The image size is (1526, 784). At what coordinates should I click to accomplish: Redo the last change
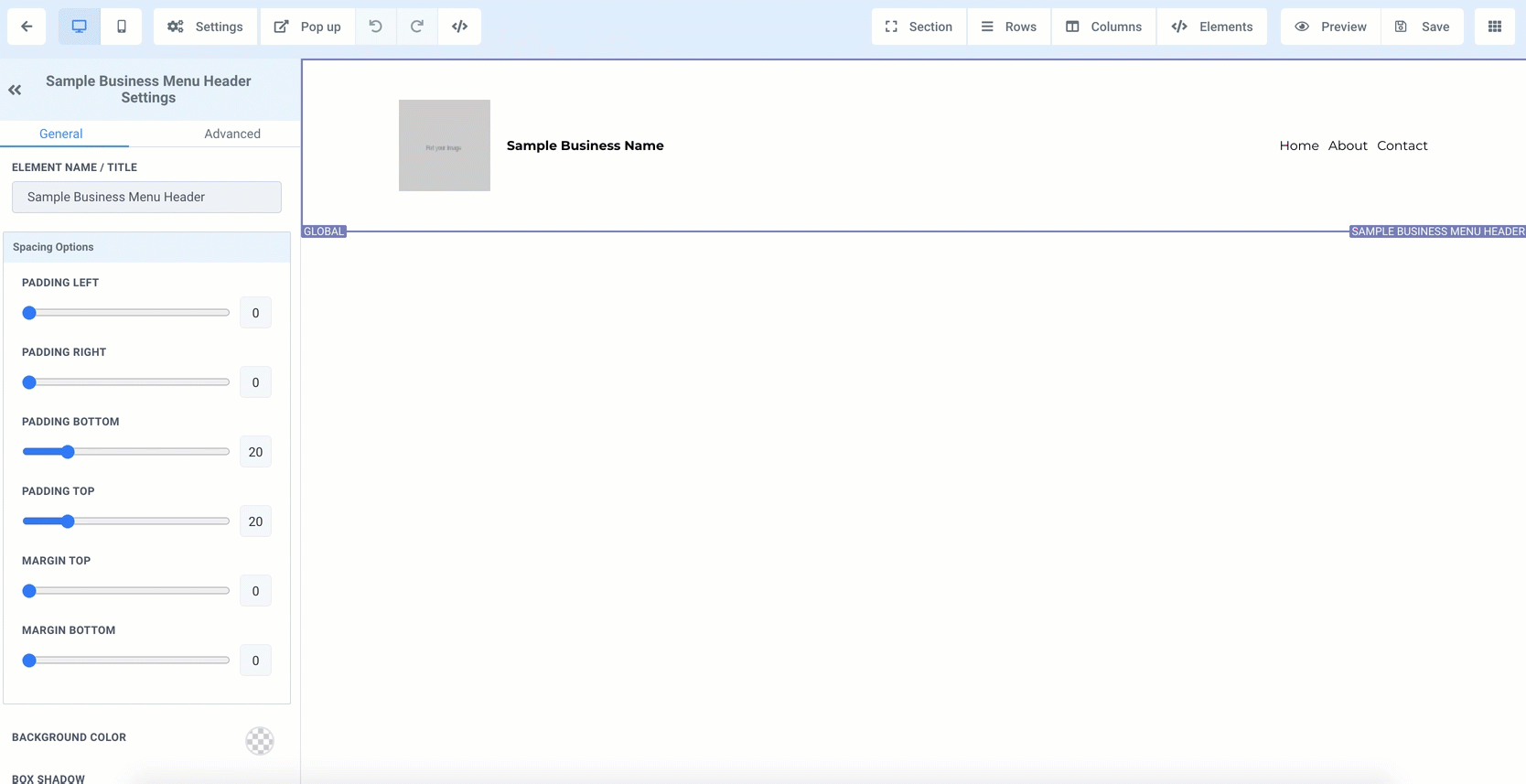click(x=417, y=27)
